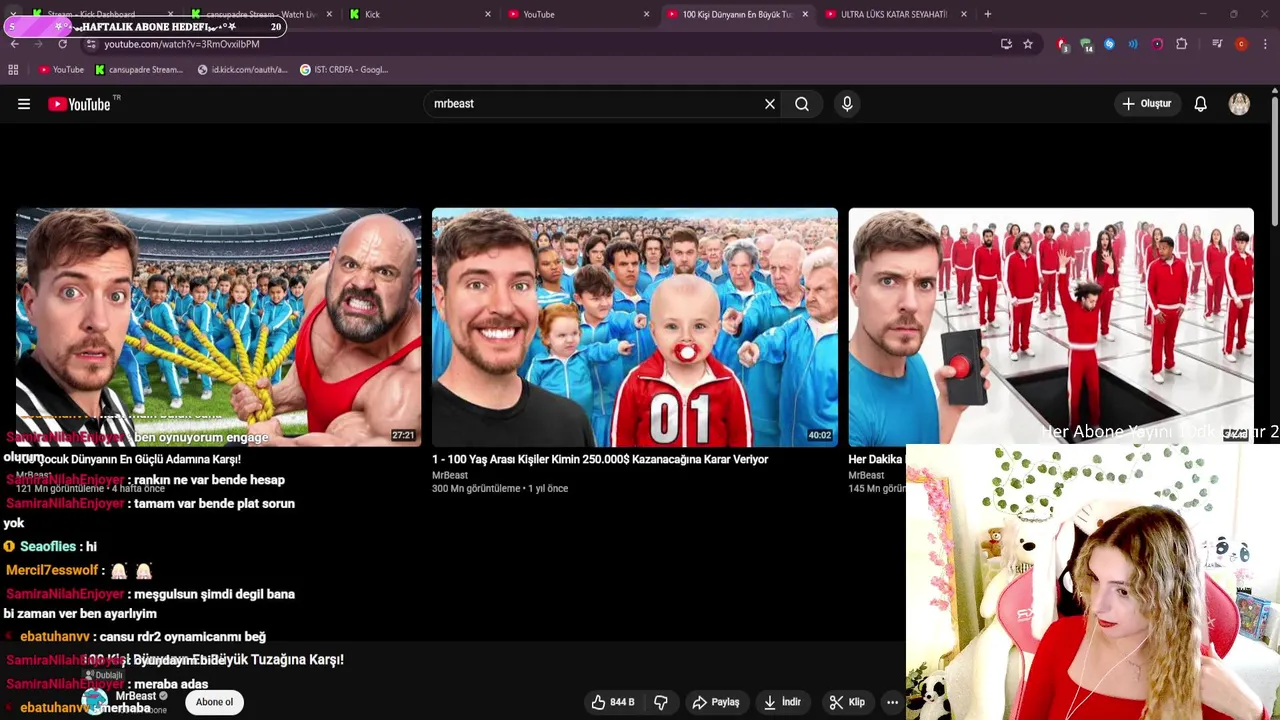Click the green extension icon with badge 14
Viewport: 1280px width, 720px height.
coord(1086,44)
